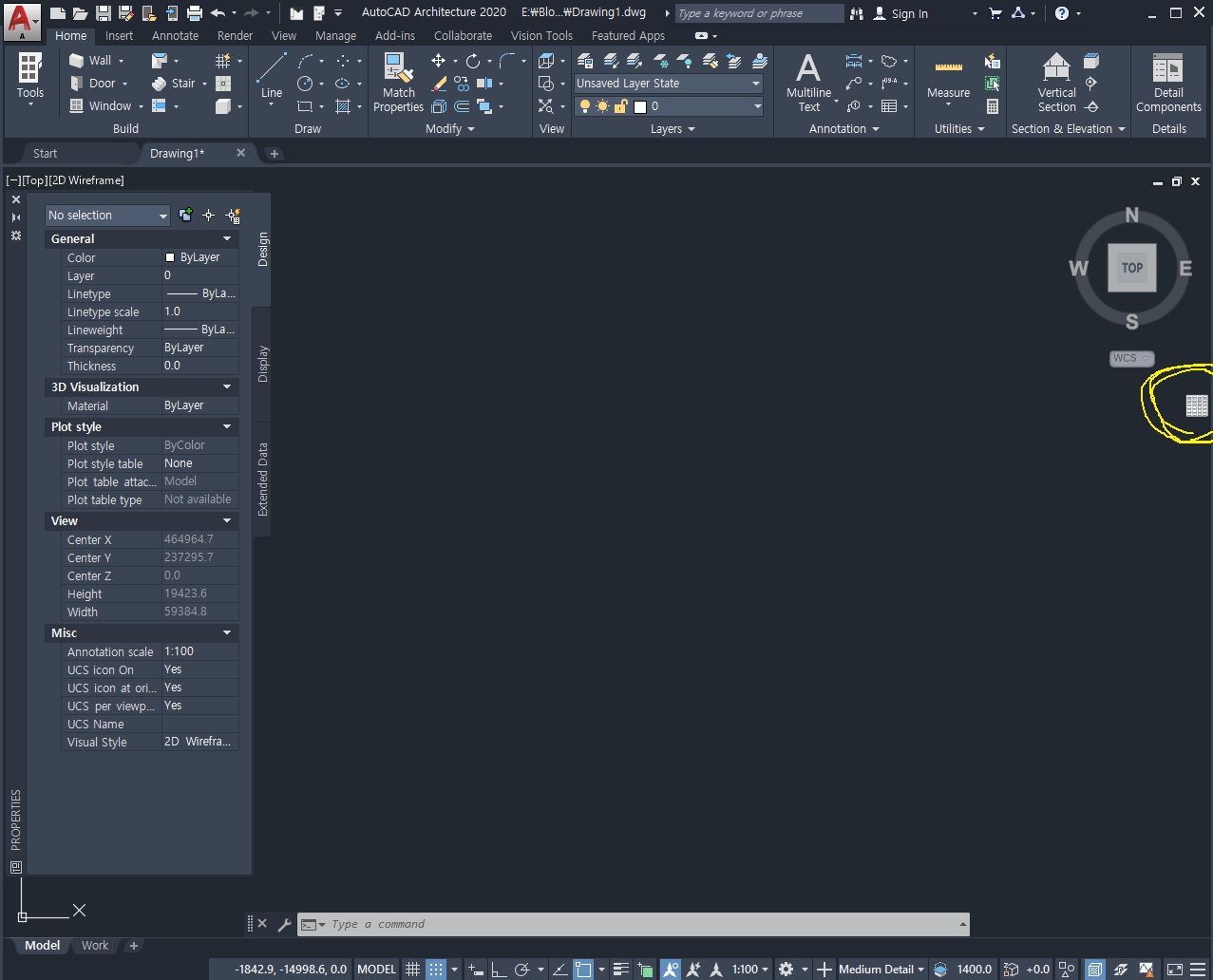Open the Display tab of Properties palette
This screenshot has height=980, width=1213.
263,364
